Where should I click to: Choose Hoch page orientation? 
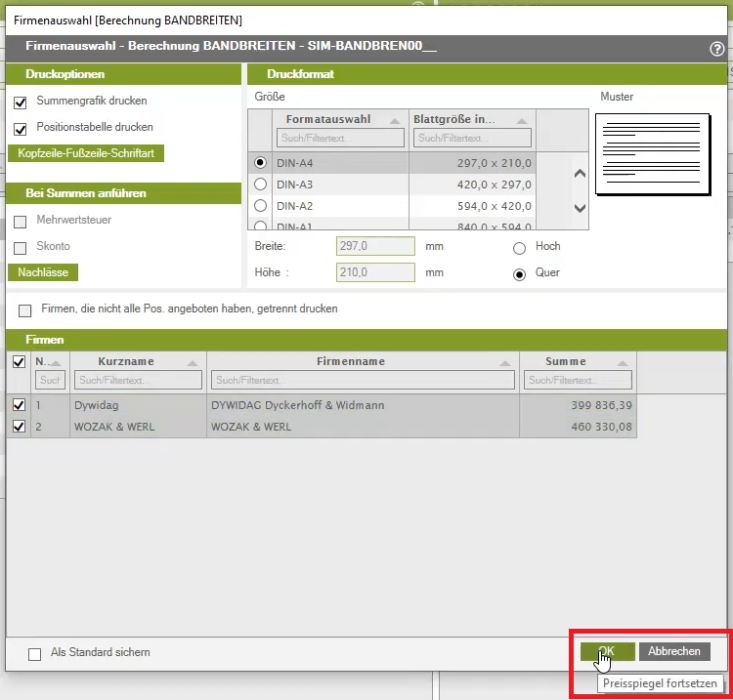519,247
